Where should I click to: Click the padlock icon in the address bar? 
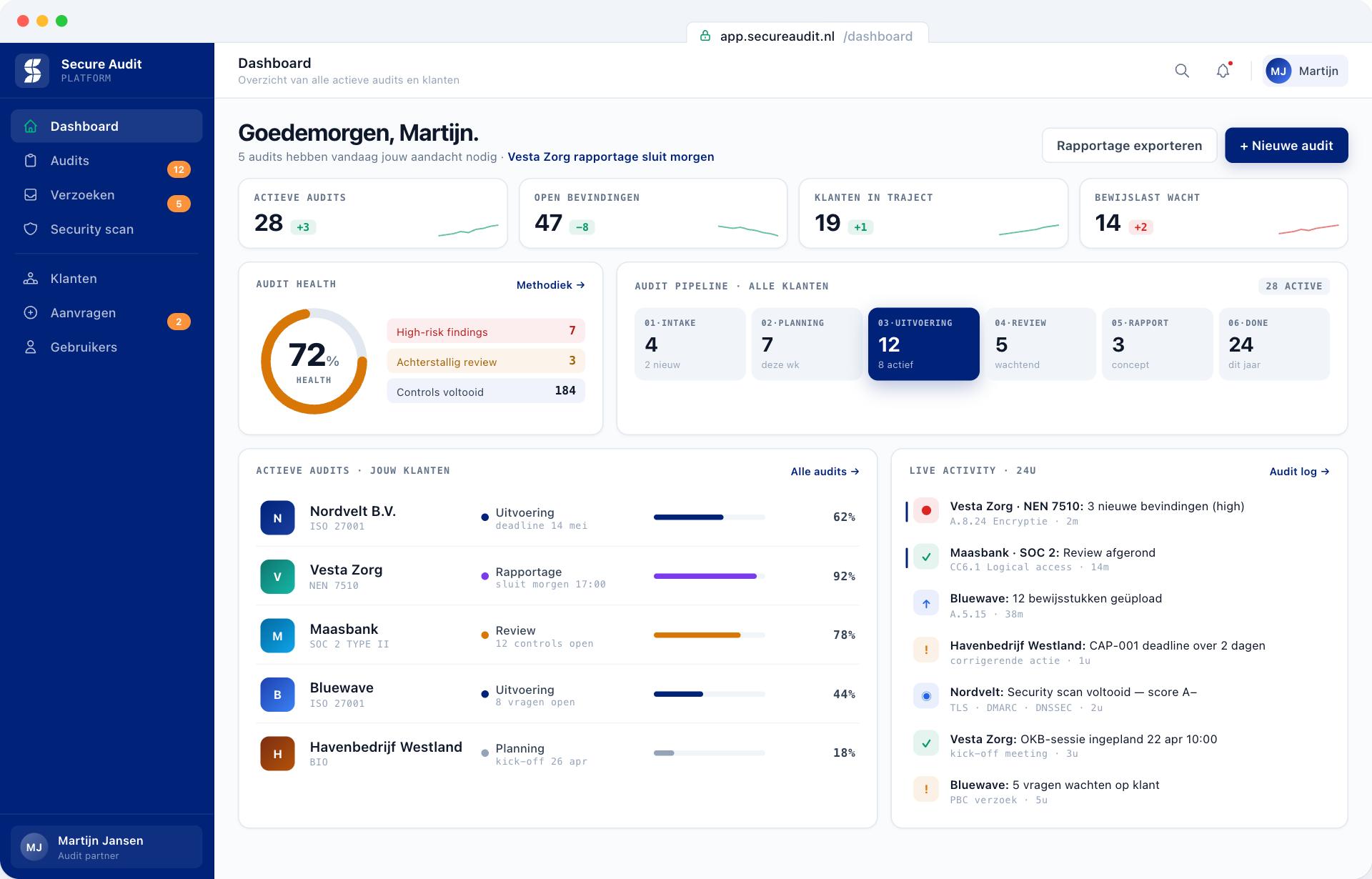pos(705,36)
